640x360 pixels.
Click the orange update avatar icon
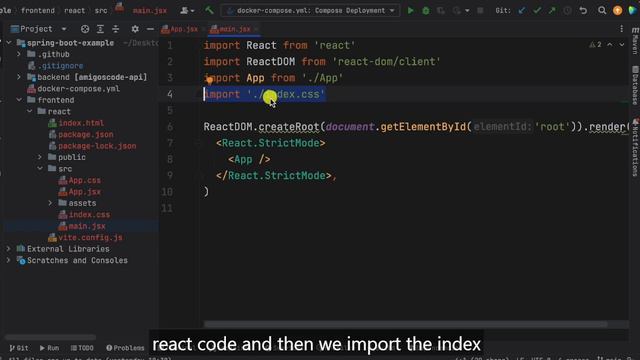pos(617,11)
